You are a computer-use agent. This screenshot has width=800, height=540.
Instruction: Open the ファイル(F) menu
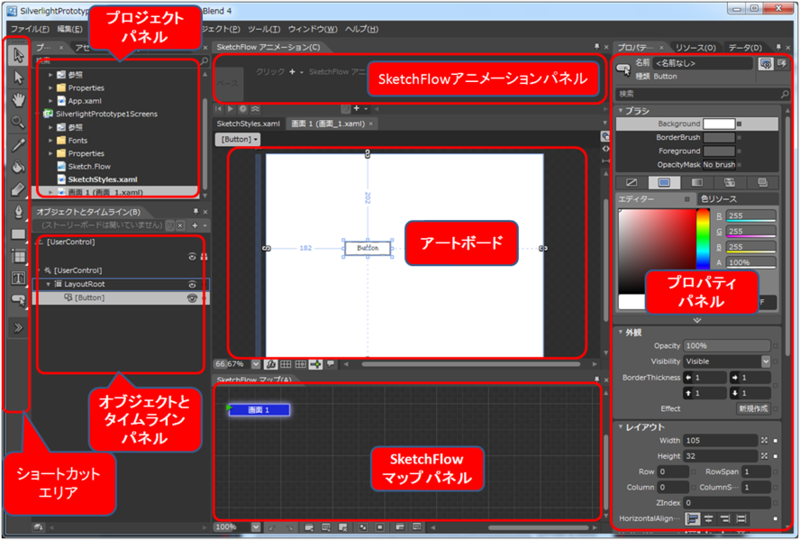pyautogui.click(x=30, y=29)
